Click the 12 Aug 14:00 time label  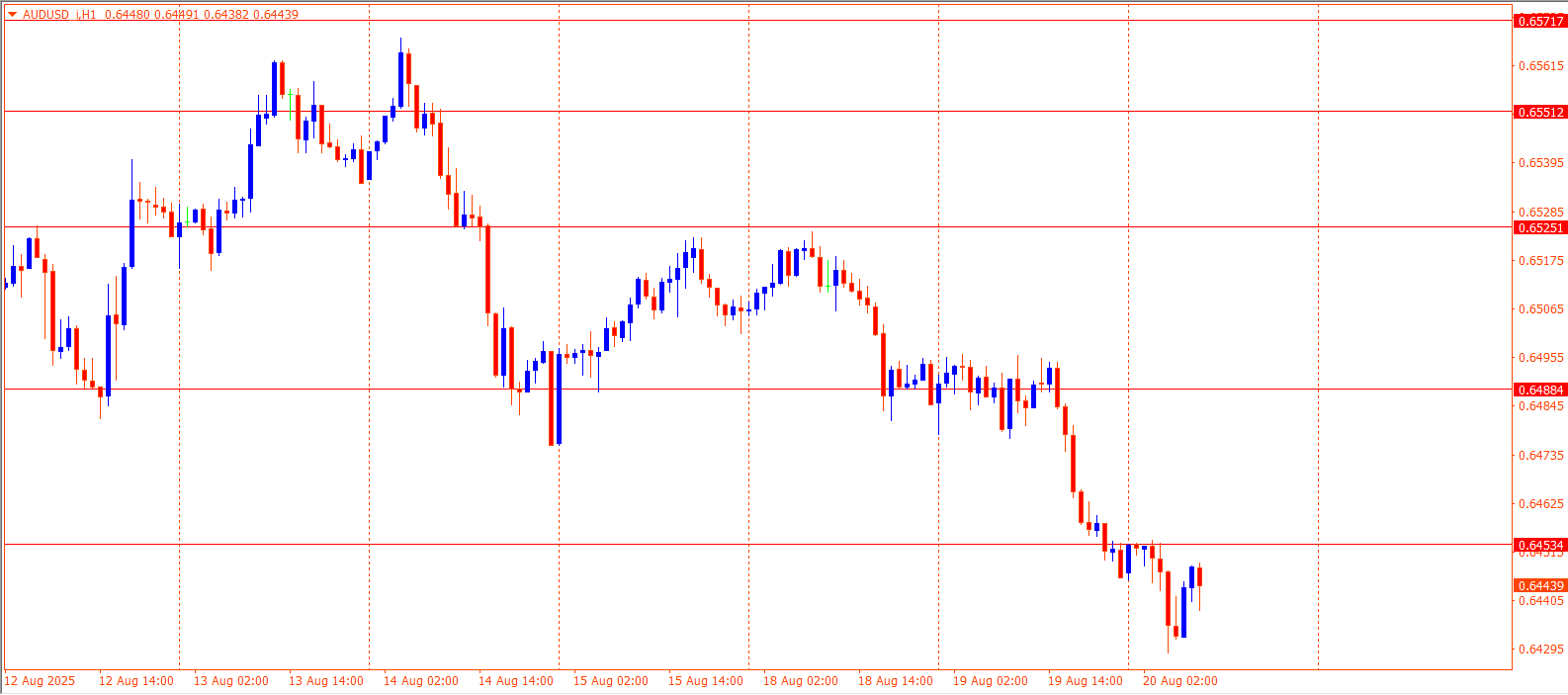click(136, 681)
